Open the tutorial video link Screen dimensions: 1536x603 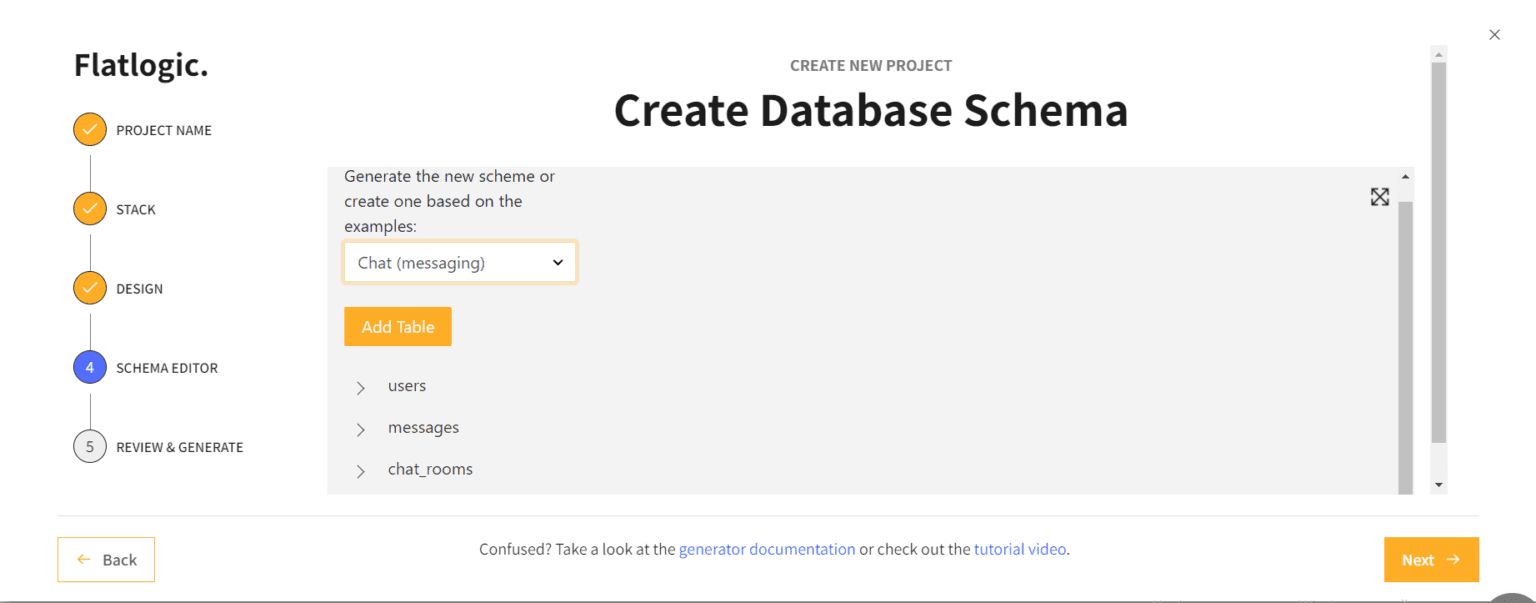tap(1019, 549)
